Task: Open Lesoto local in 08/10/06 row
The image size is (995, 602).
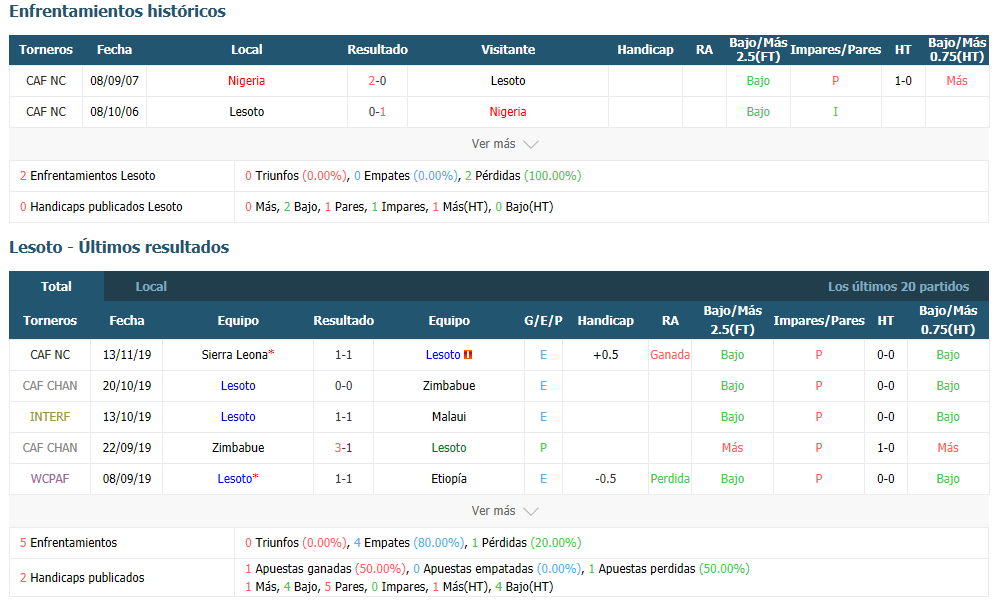Action: [x=246, y=112]
